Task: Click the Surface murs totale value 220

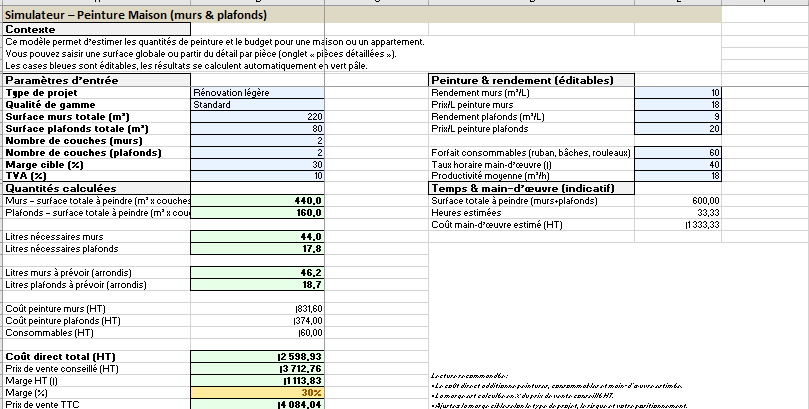Action: pyautogui.click(x=257, y=116)
